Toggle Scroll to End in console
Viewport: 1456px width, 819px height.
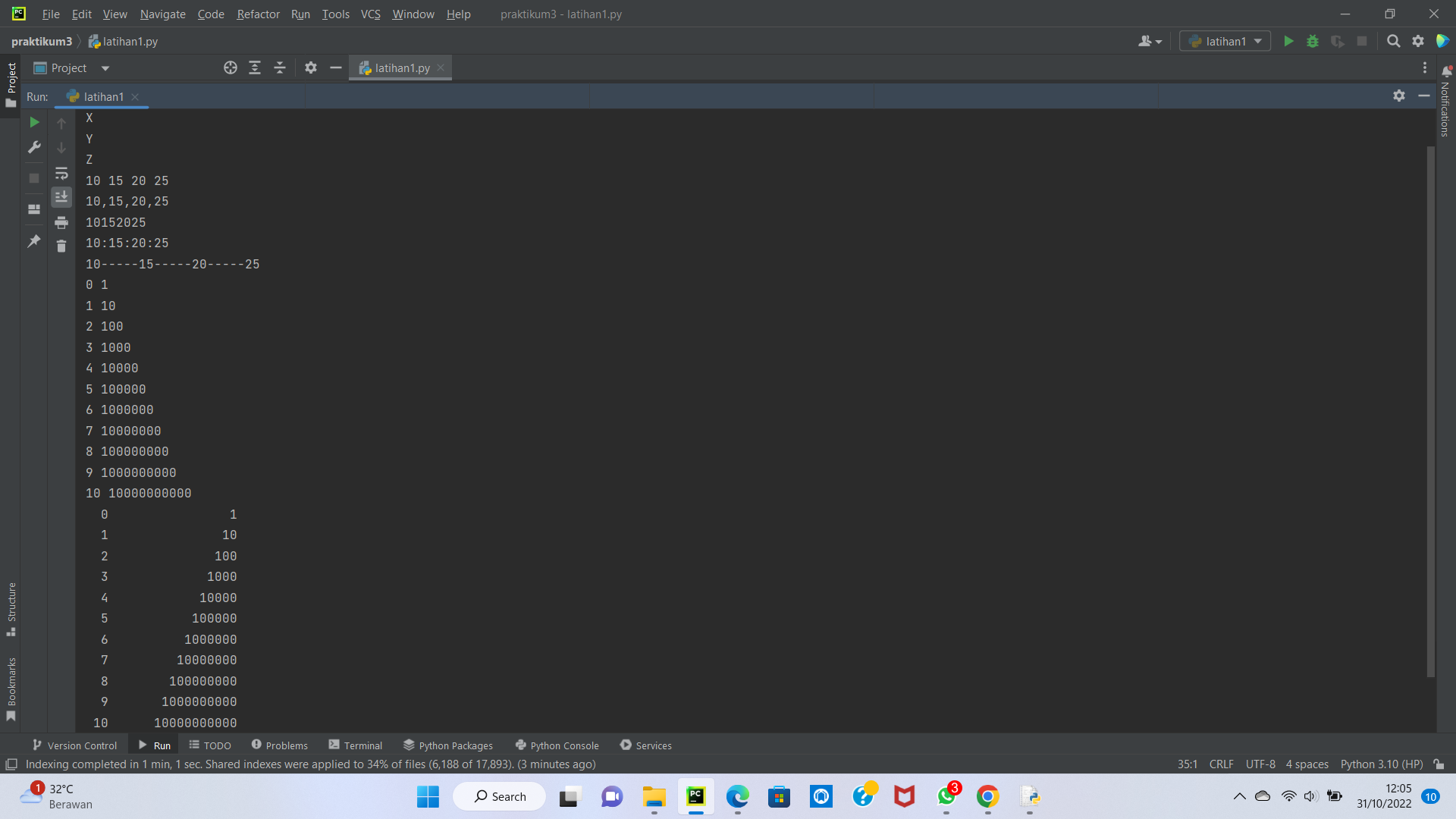tap(61, 197)
